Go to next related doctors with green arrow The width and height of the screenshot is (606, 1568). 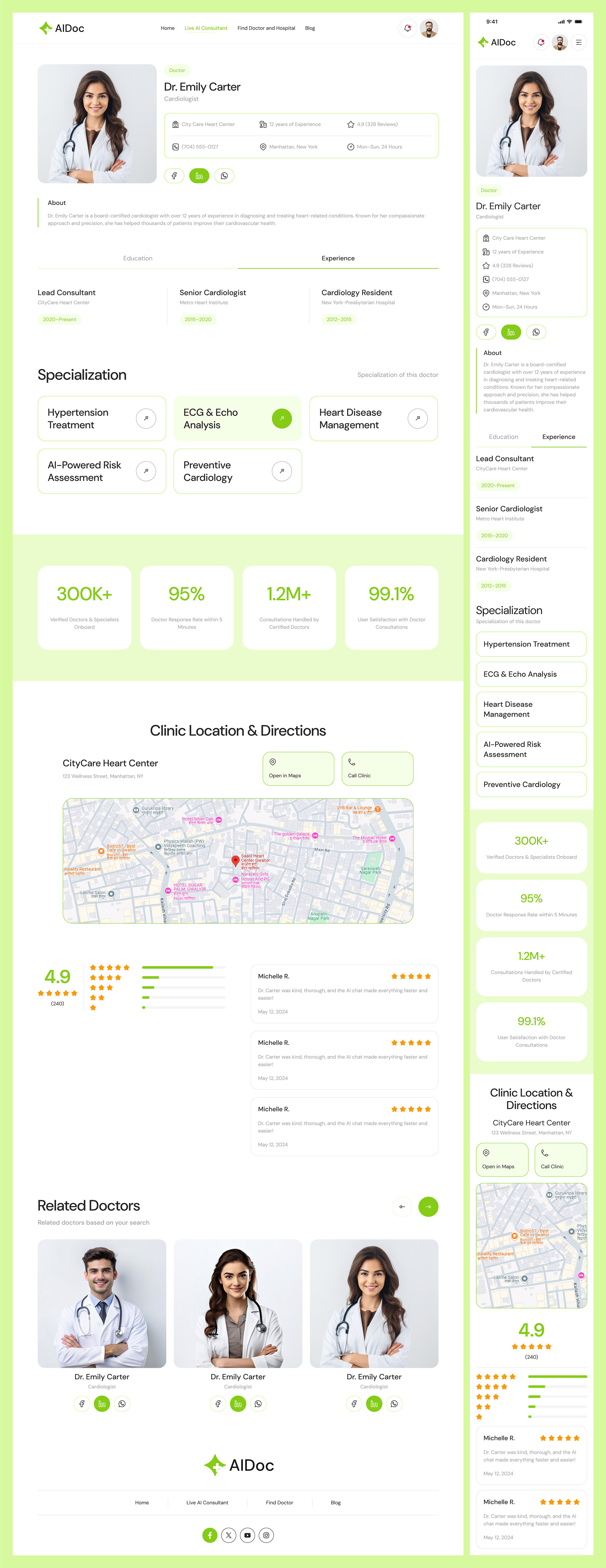click(x=428, y=1206)
